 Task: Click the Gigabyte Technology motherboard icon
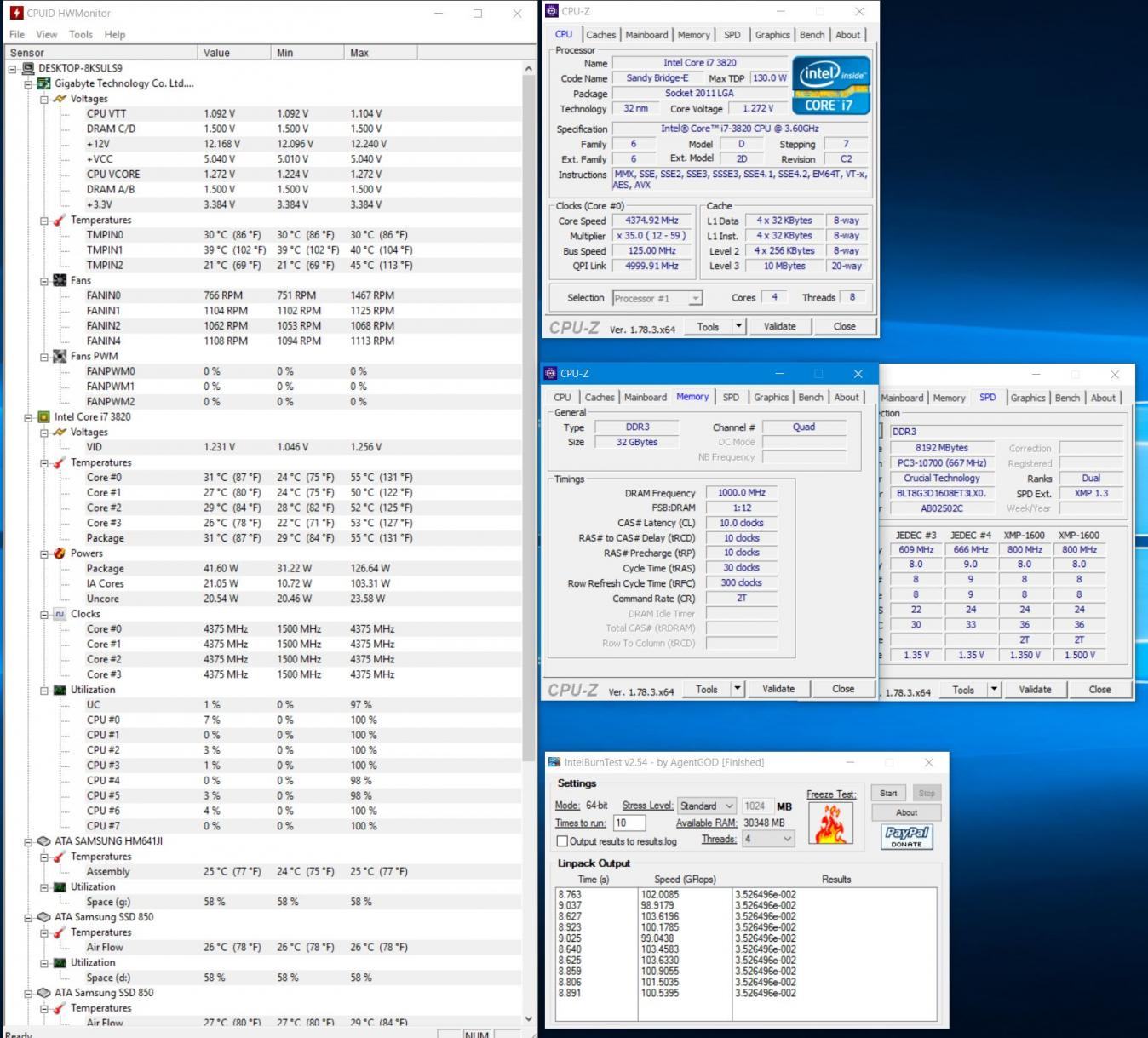[44, 83]
